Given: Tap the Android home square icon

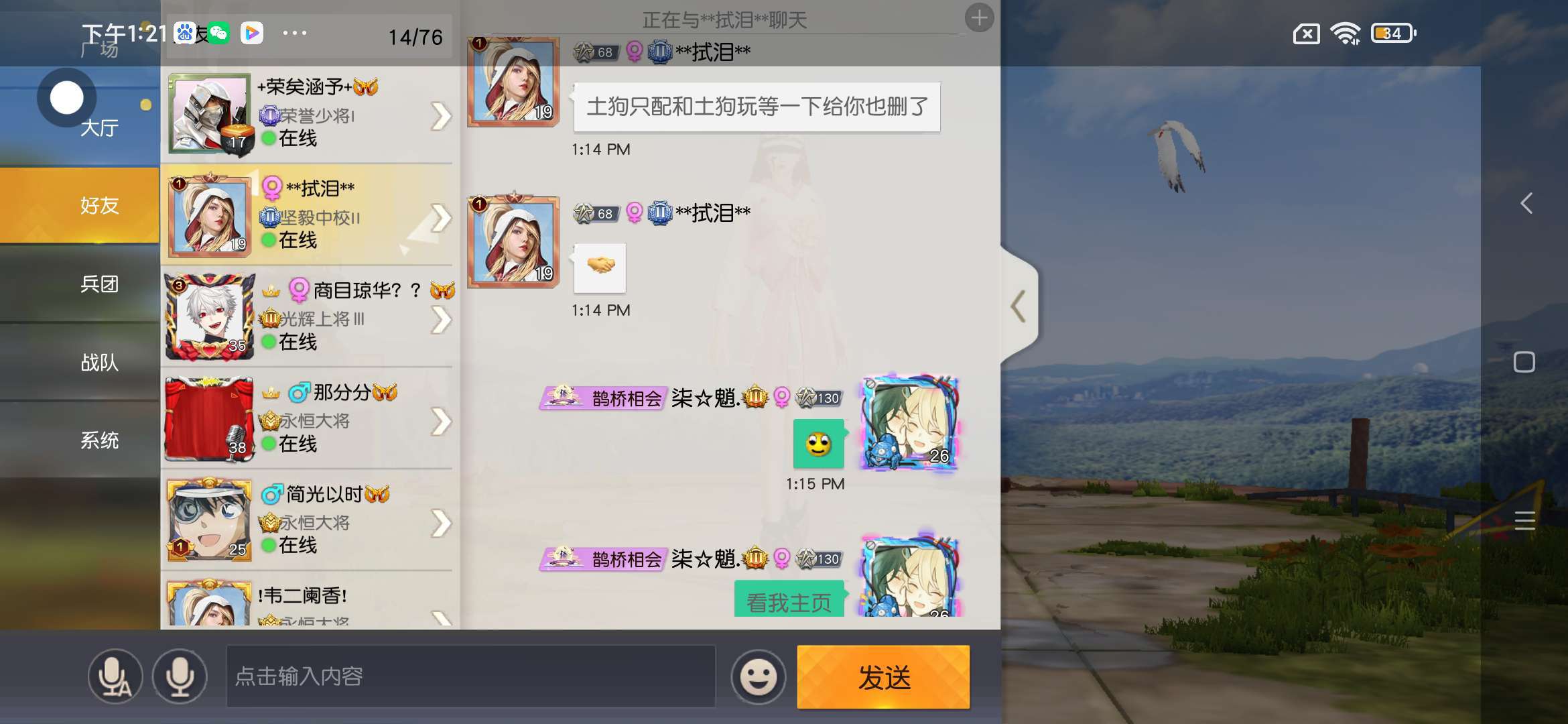Looking at the screenshot, I should tap(1524, 362).
